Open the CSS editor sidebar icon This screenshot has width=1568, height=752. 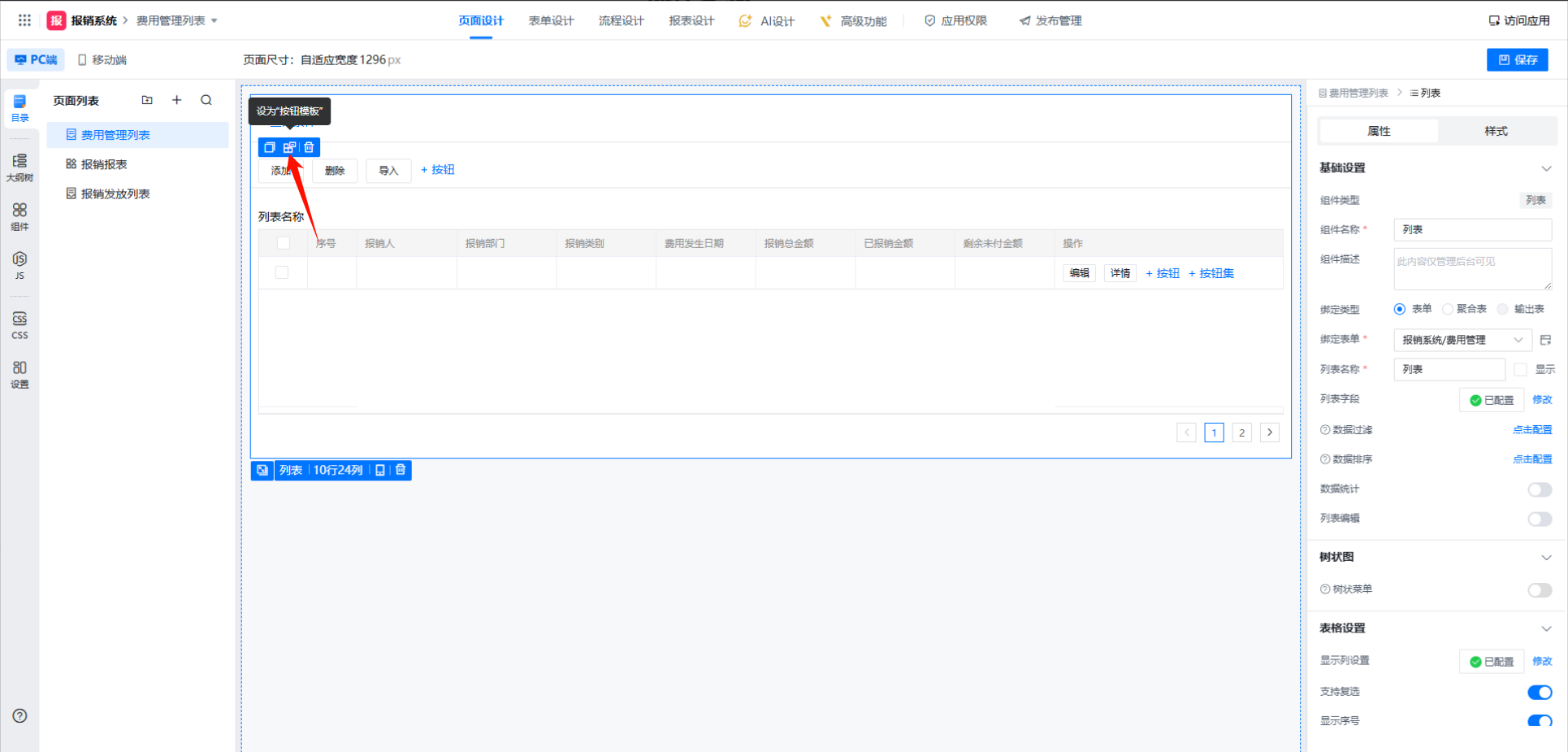(x=19, y=325)
